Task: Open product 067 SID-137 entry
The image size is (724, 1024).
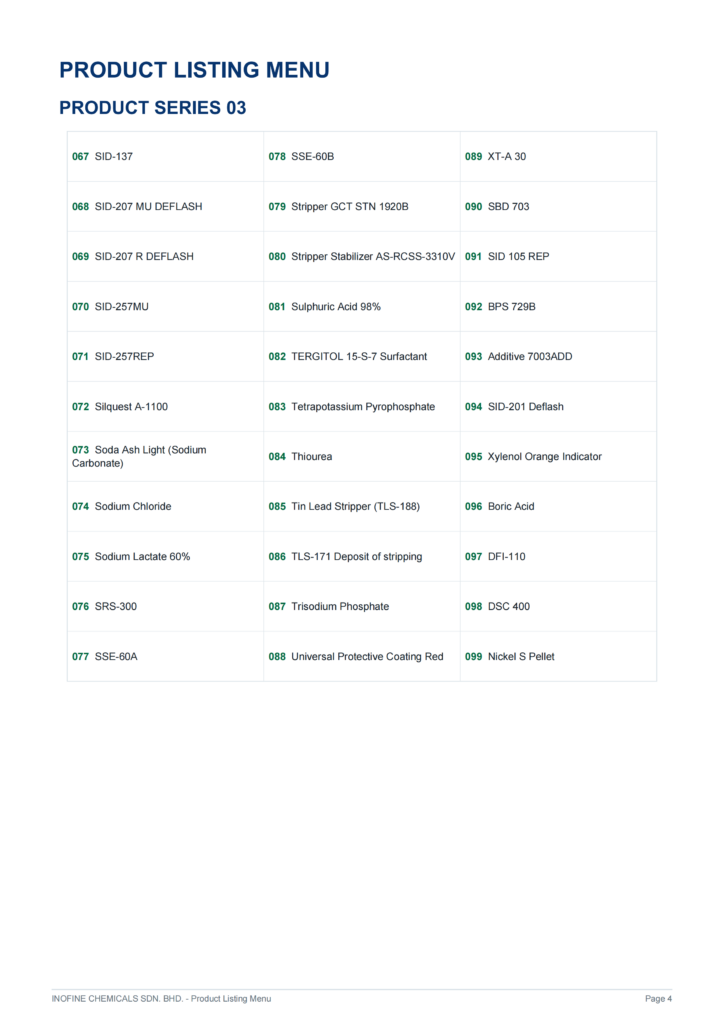Action: point(102,157)
